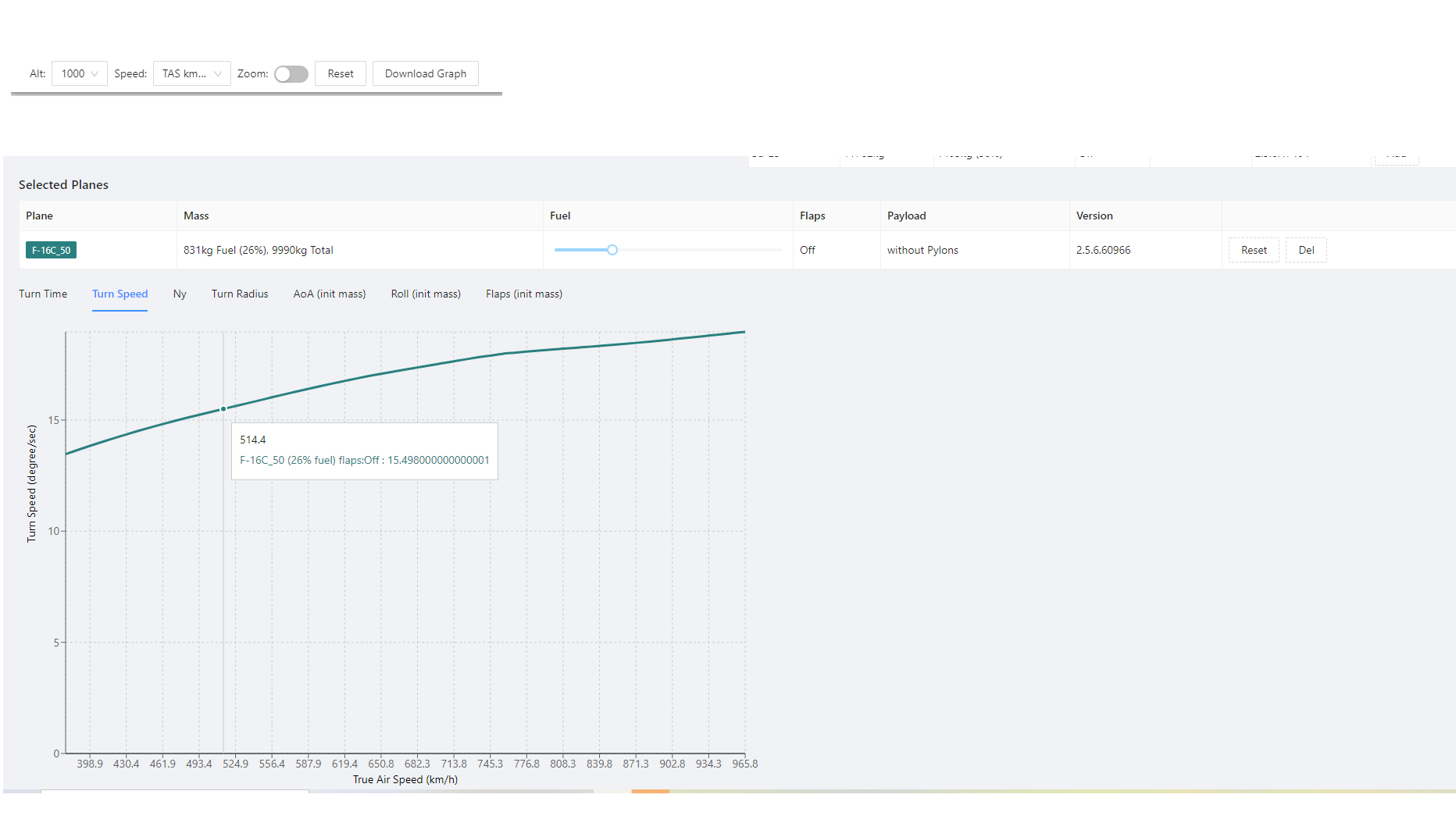Click the highlighted data point on curve
The height and width of the screenshot is (823, 1456).
(223, 408)
